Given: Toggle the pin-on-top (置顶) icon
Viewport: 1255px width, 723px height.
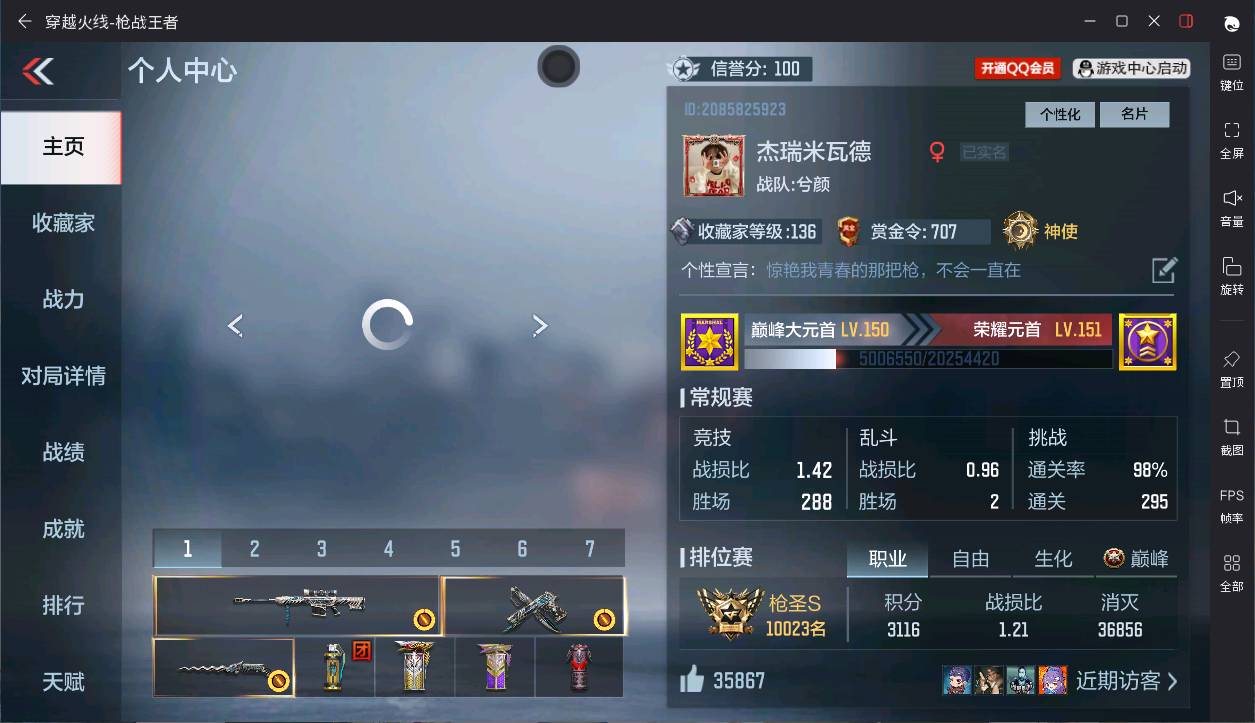Looking at the screenshot, I should pyautogui.click(x=1232, y=359).
